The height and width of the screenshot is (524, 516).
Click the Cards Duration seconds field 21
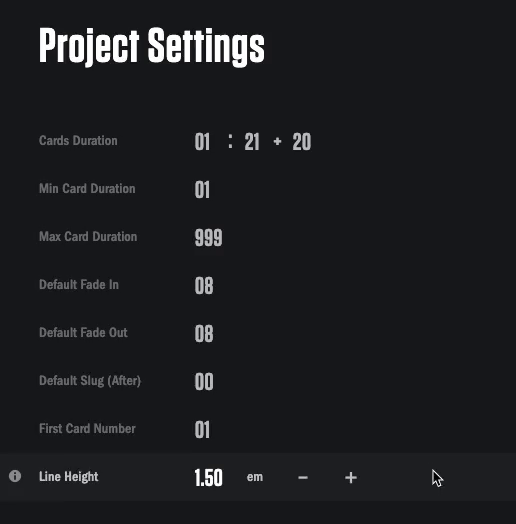(x=252, y=142)
